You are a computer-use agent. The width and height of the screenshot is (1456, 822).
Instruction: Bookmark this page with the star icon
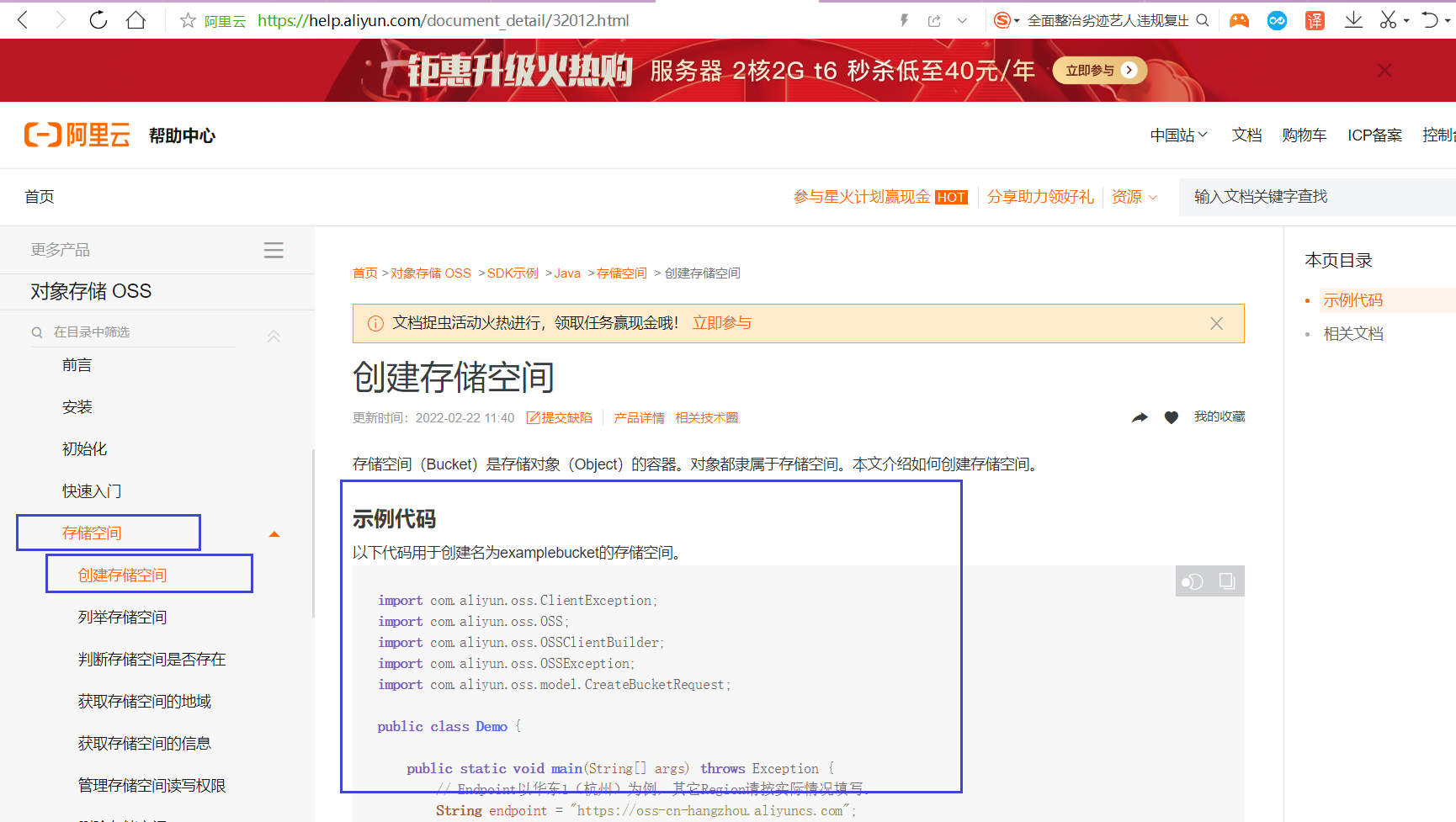(x=188, y=20)
